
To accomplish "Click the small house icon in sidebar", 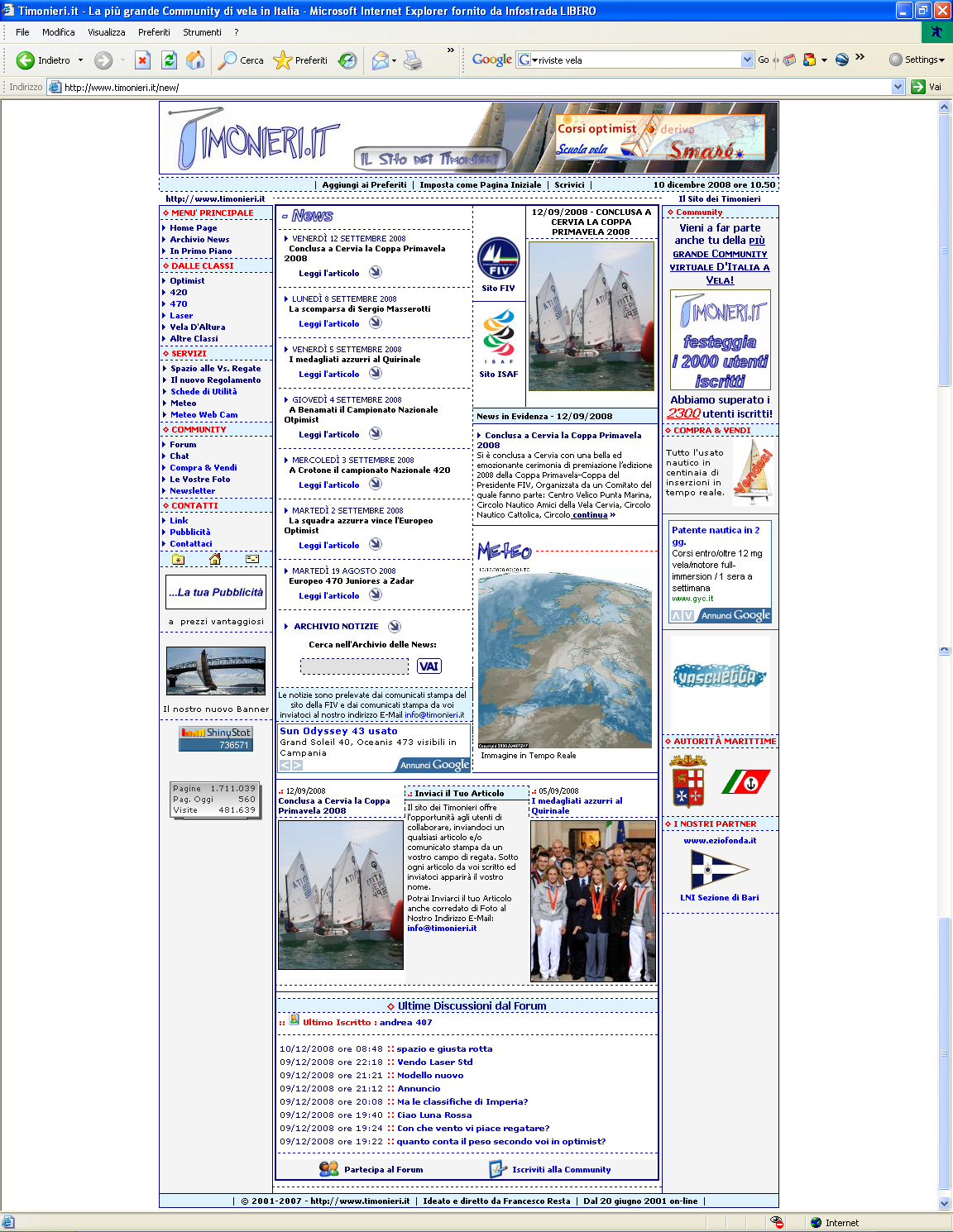I will click(x=215, y=559).
